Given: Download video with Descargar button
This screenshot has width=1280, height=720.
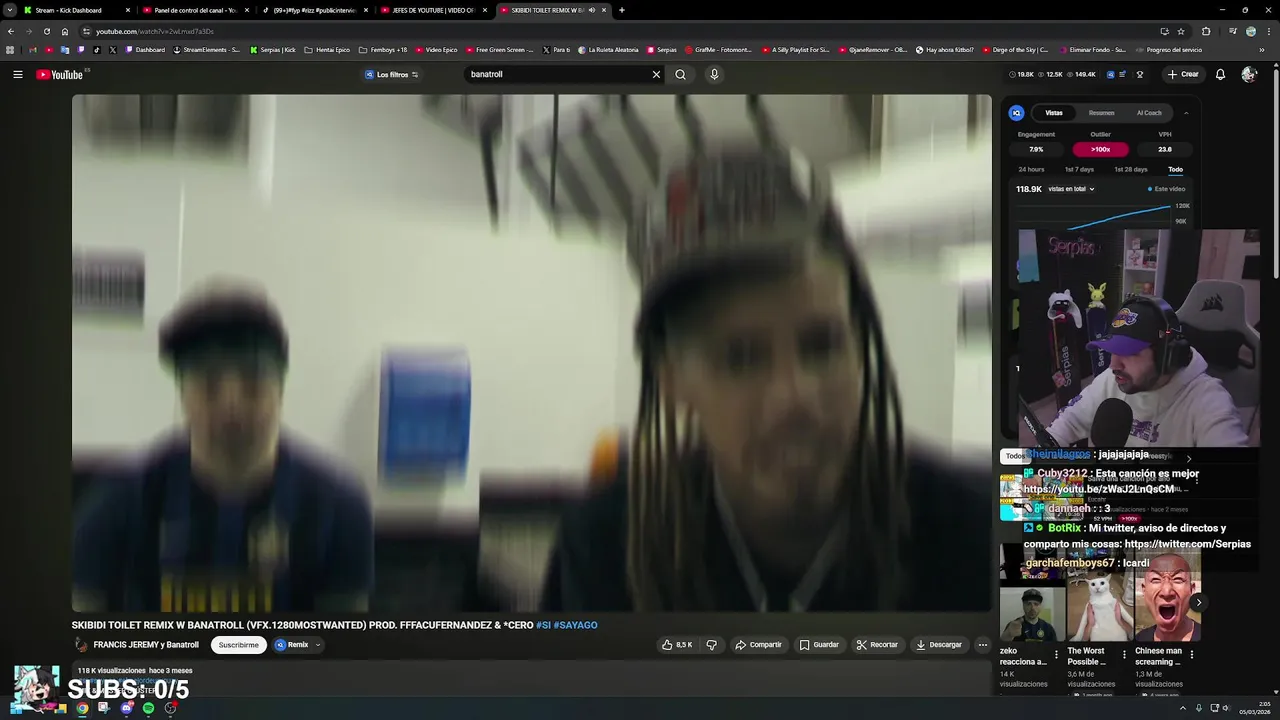Looking at the screenshot, I should [939, 645].
